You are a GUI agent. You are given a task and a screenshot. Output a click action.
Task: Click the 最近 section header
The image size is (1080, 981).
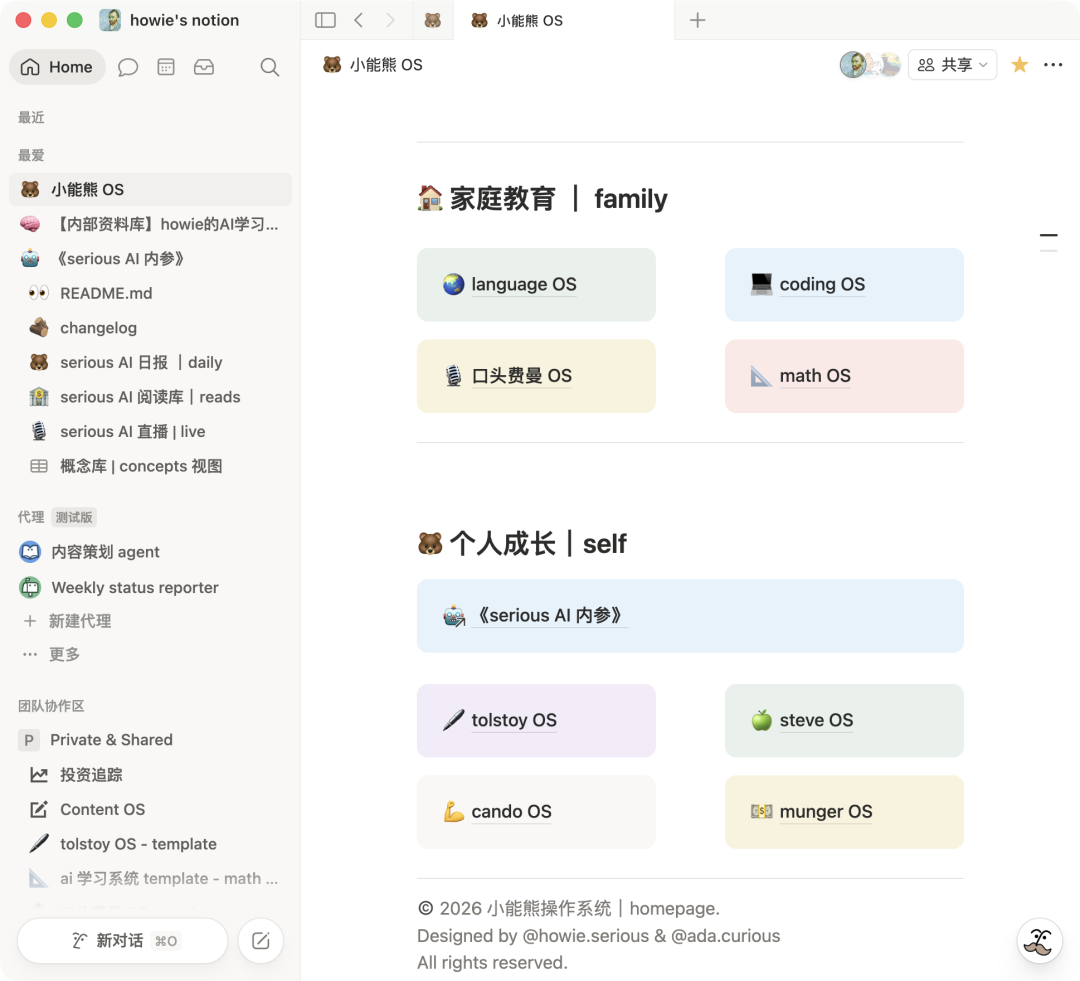[x=31, y=117]
